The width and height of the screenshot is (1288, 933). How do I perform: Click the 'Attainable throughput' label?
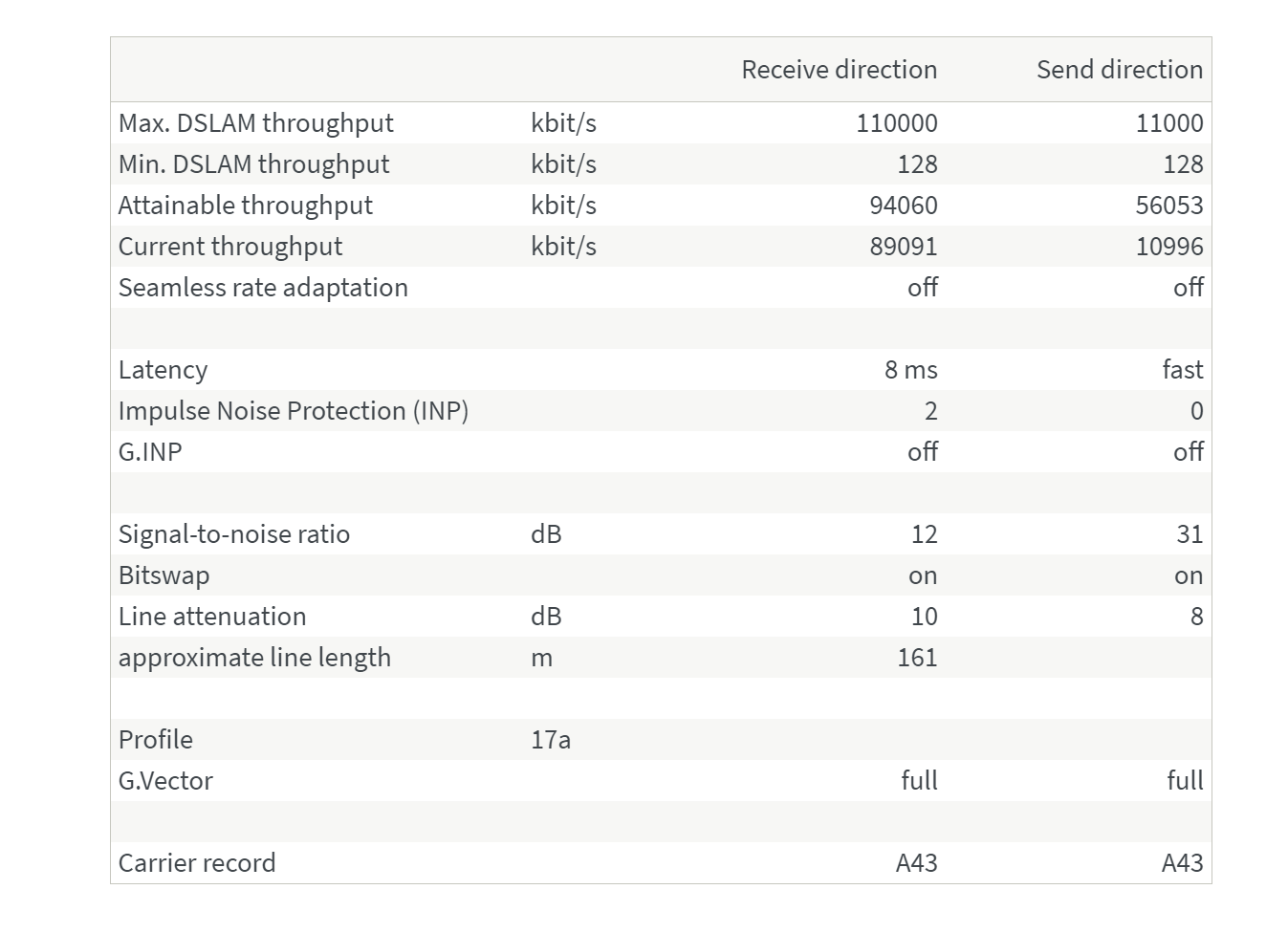246,206
